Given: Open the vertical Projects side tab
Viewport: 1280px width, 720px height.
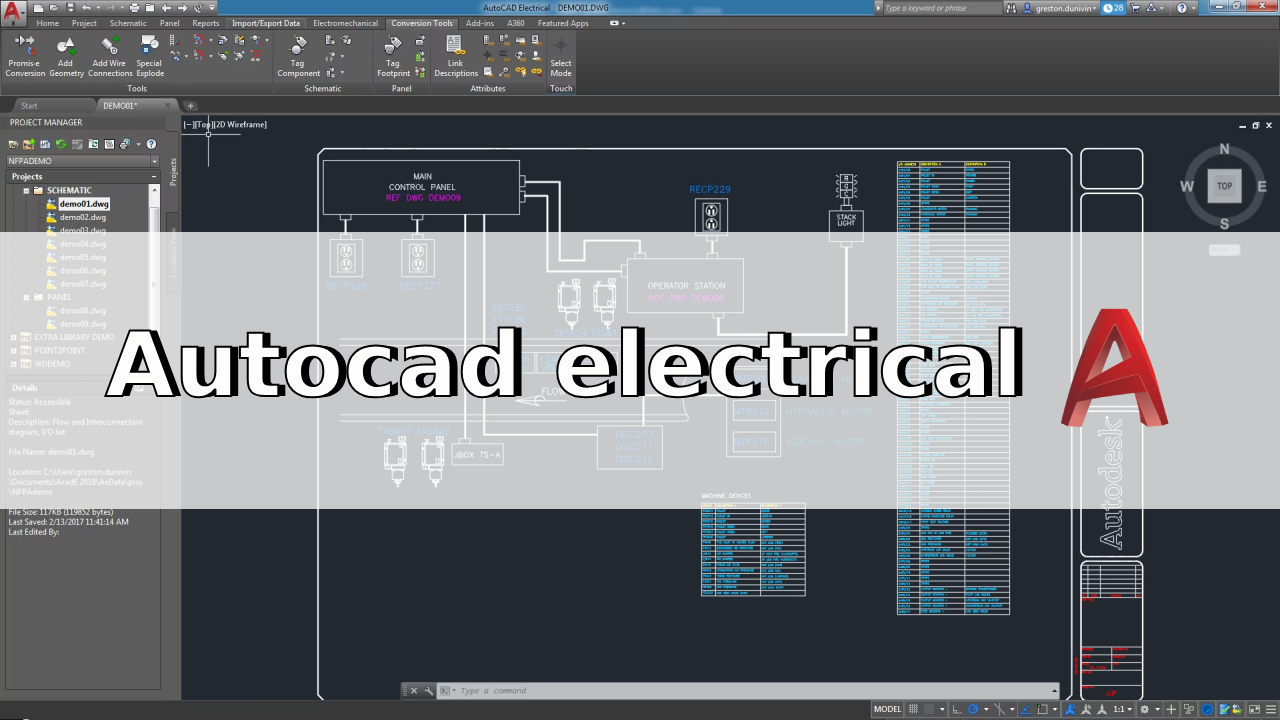Looking at the screenshot, I should 173,172.
